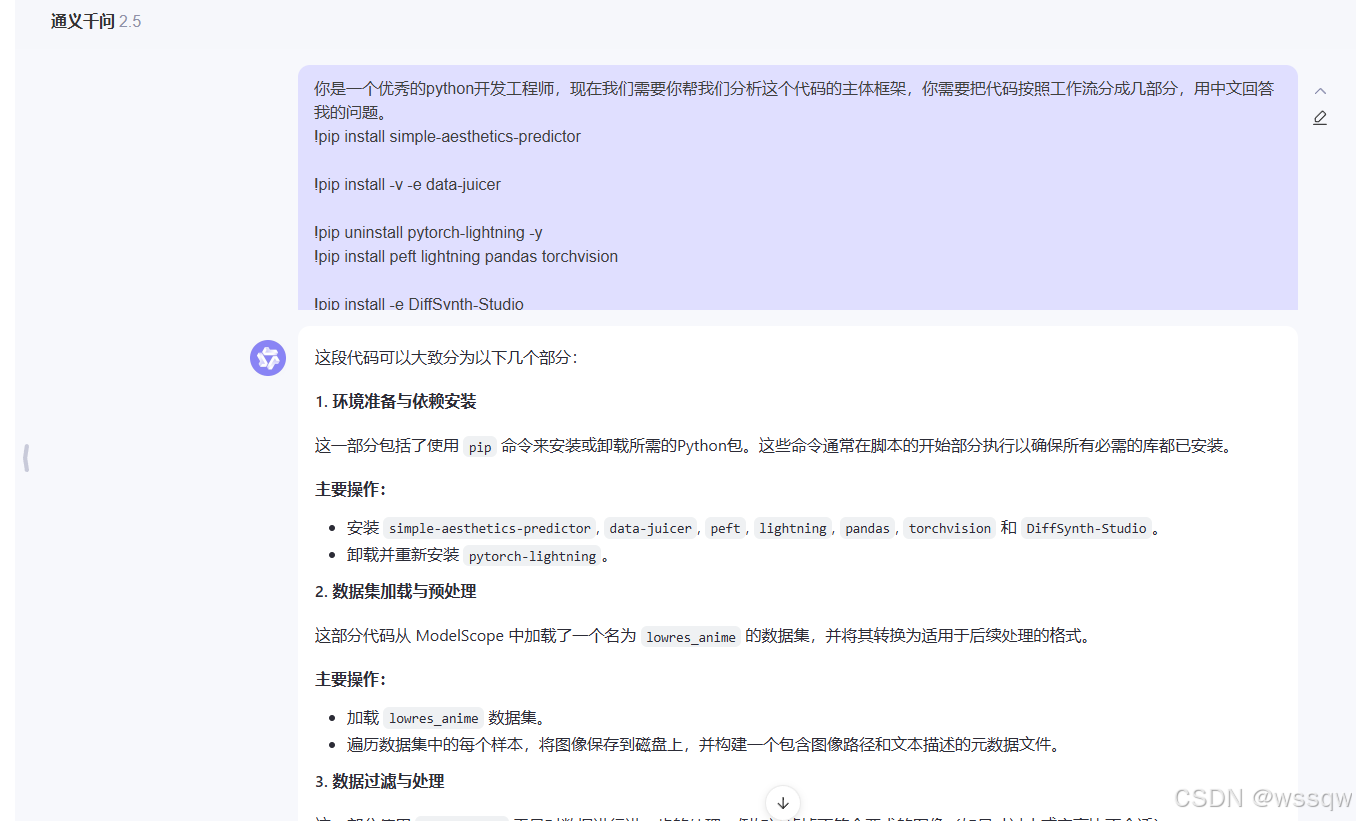Click the inline code 'DiffSynth-Studio'
Image resolution: width=1356 pixels, height=821 pixels.
click(x=1087, y=528)
